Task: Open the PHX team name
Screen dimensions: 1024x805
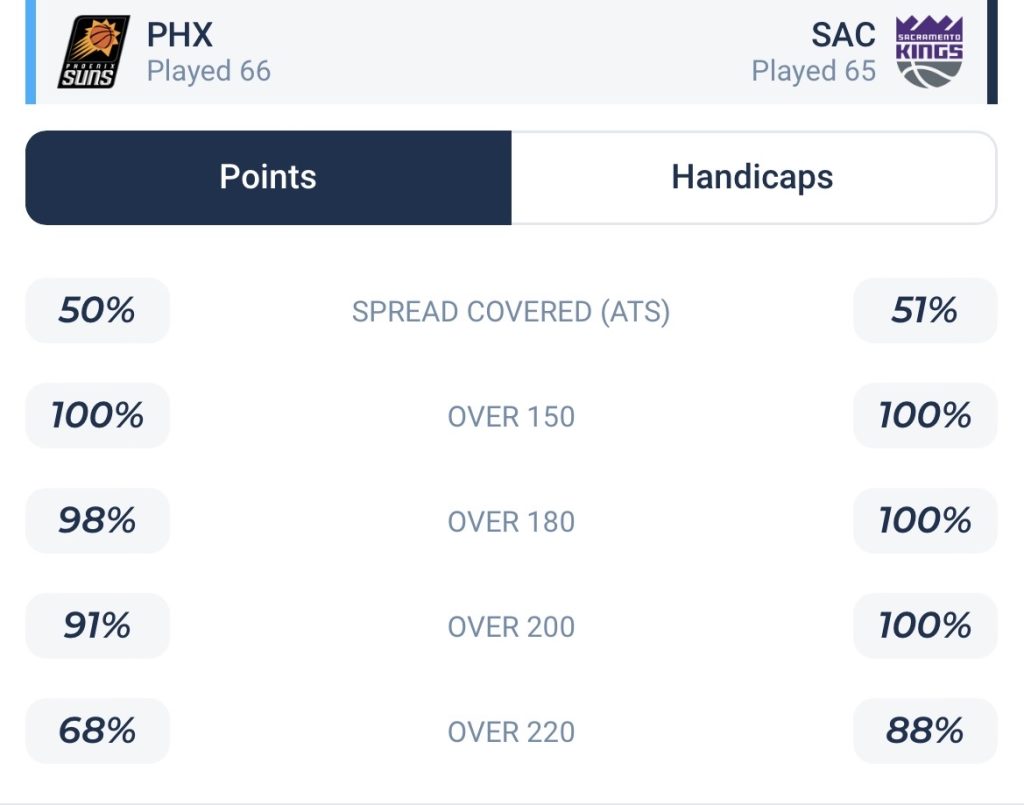Action: click(180, 35)
